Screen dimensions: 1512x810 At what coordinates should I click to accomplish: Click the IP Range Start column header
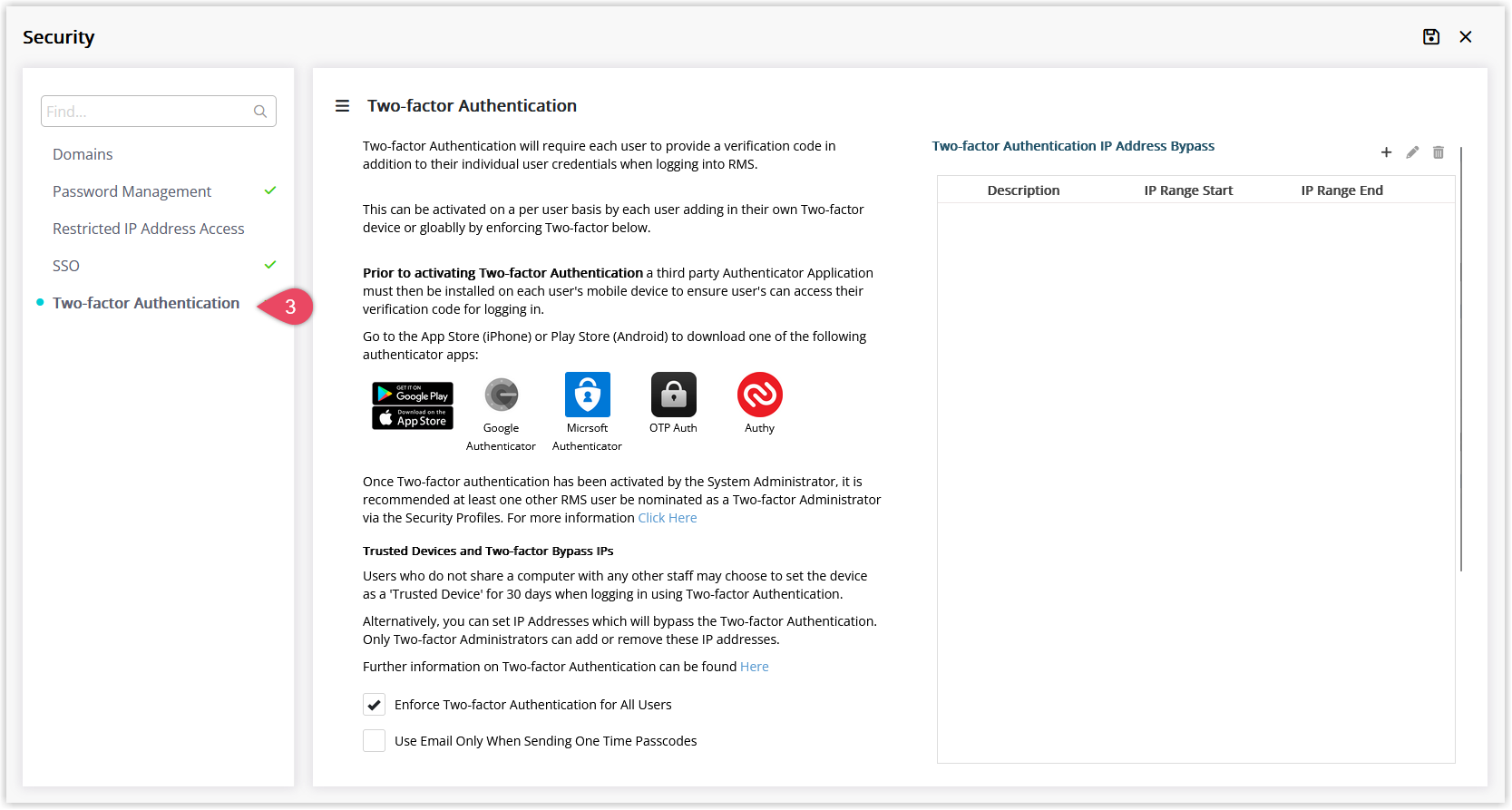1188,190
